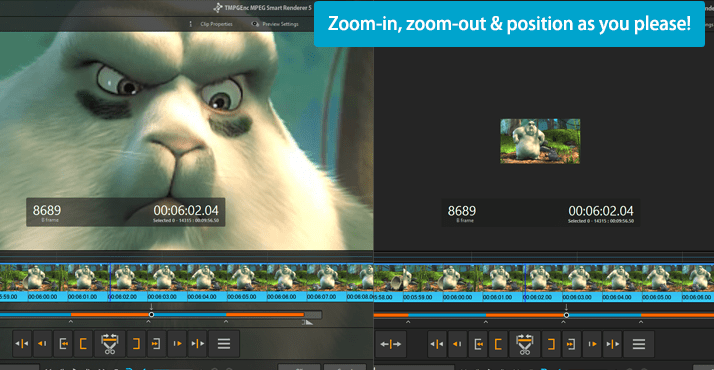The width and height of the screenshot is (714, 370).
Task: Open the Clip Properties menu
Action: coord(216,24)
